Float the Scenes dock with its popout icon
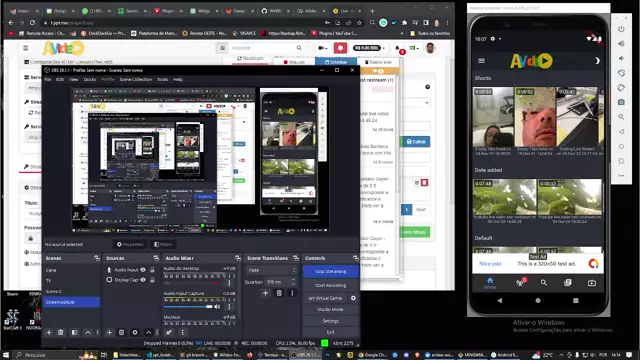 pos(97,258)
